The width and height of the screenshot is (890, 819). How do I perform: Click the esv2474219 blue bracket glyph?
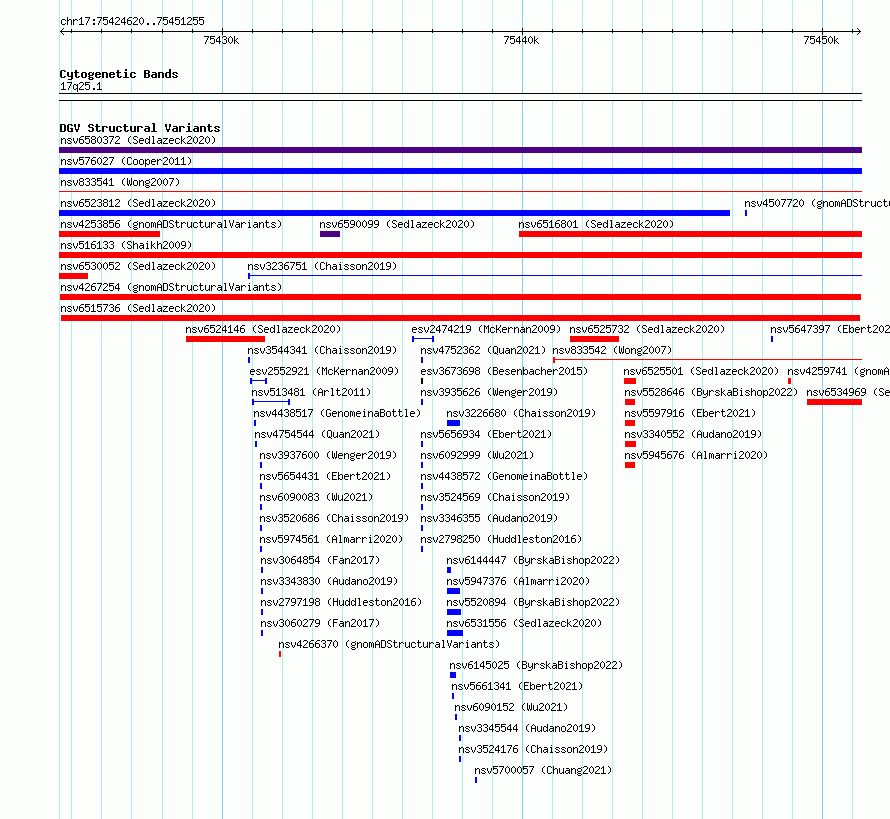click(x=423, y=339)
